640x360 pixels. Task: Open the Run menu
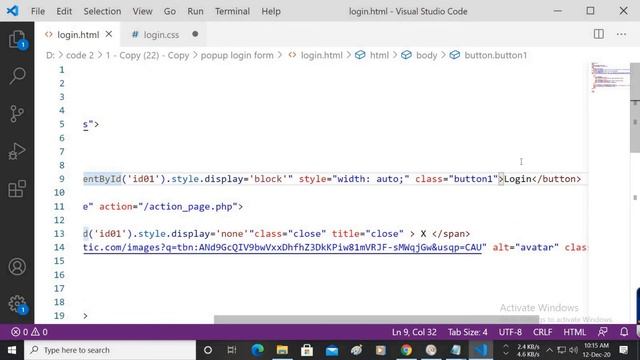coord(195,11)
